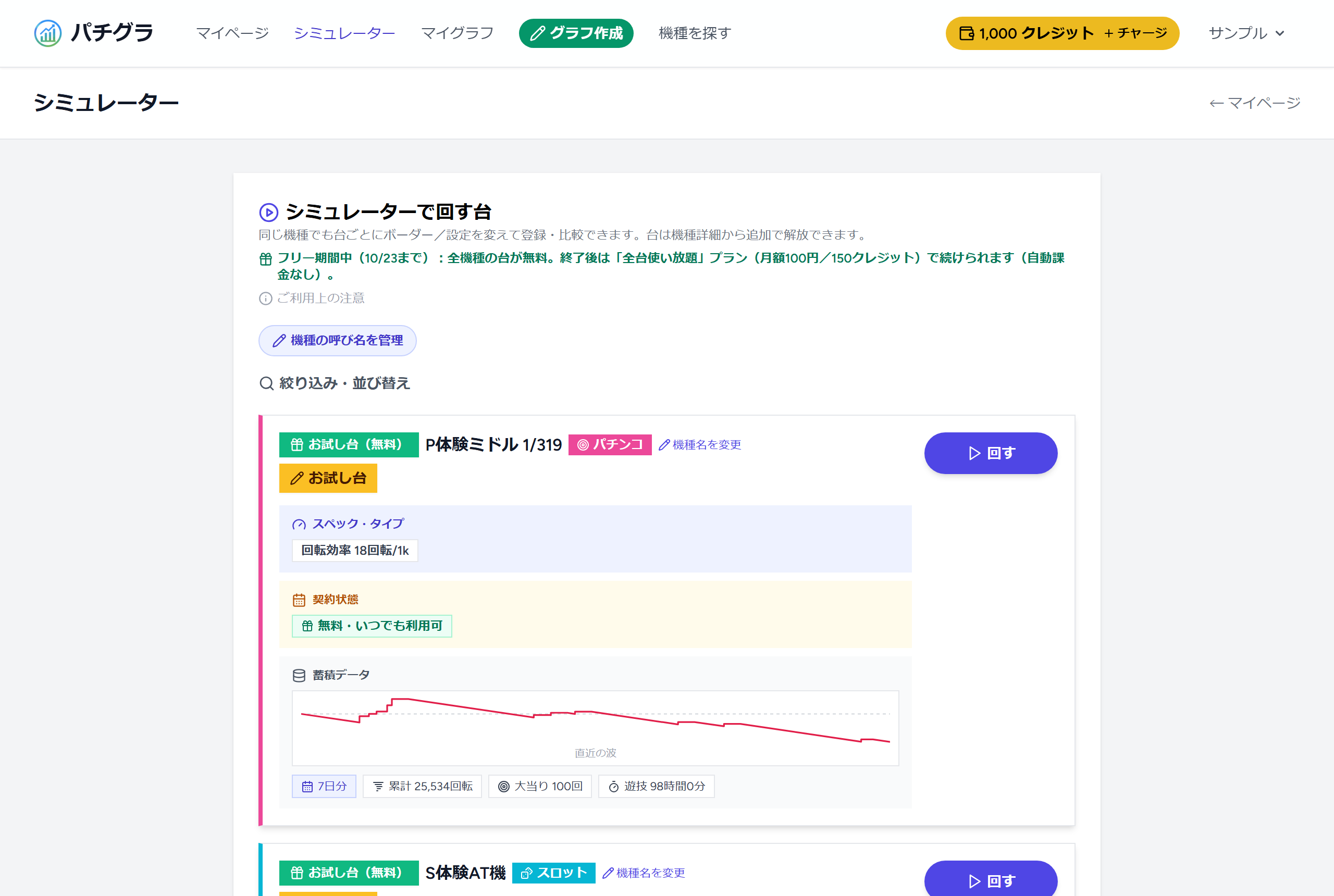Expand 絞り込み・並び替え filter section
This screenshot has height=896, width=1334.
(x=335, y=383)
